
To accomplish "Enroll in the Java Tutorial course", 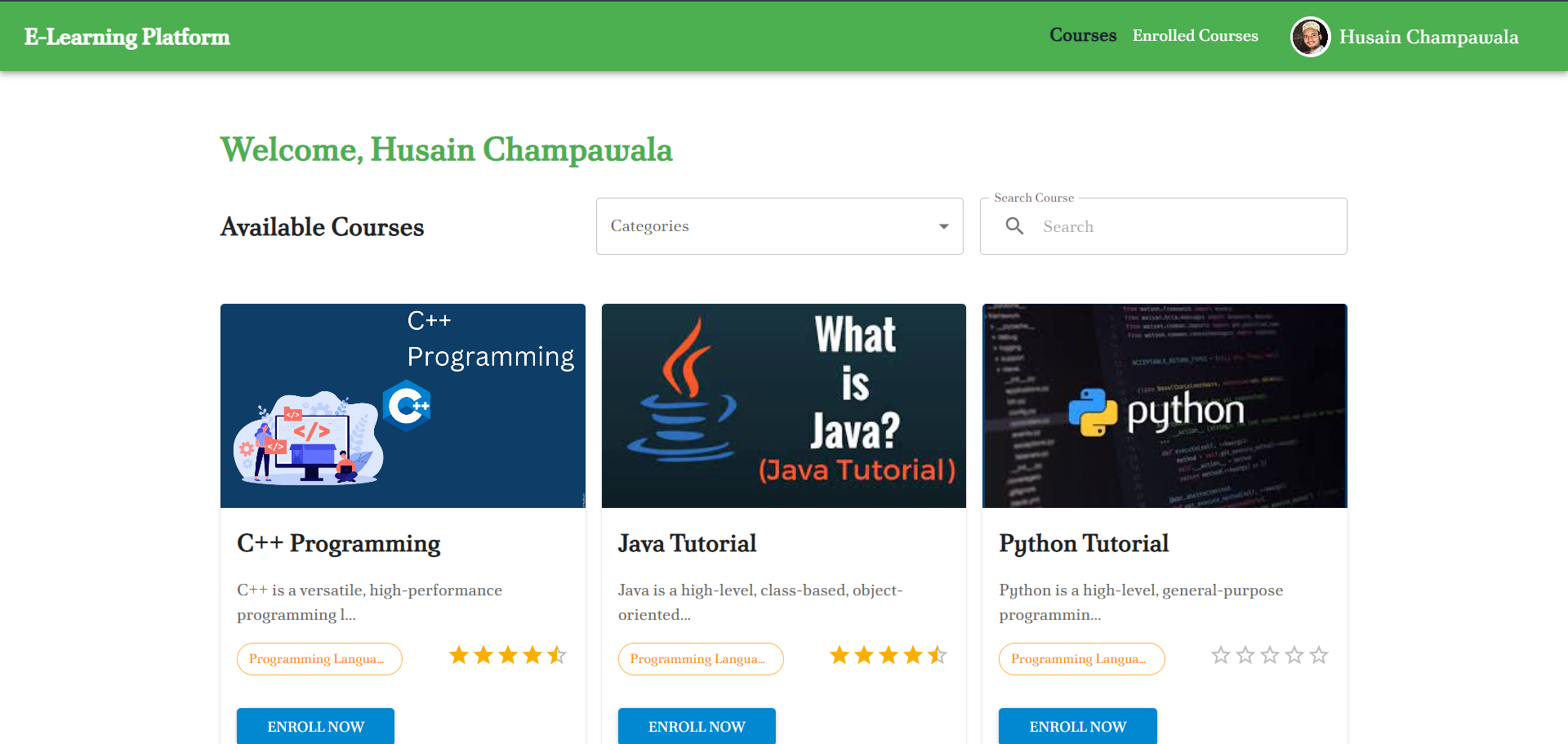I will (x=697, y=726).
